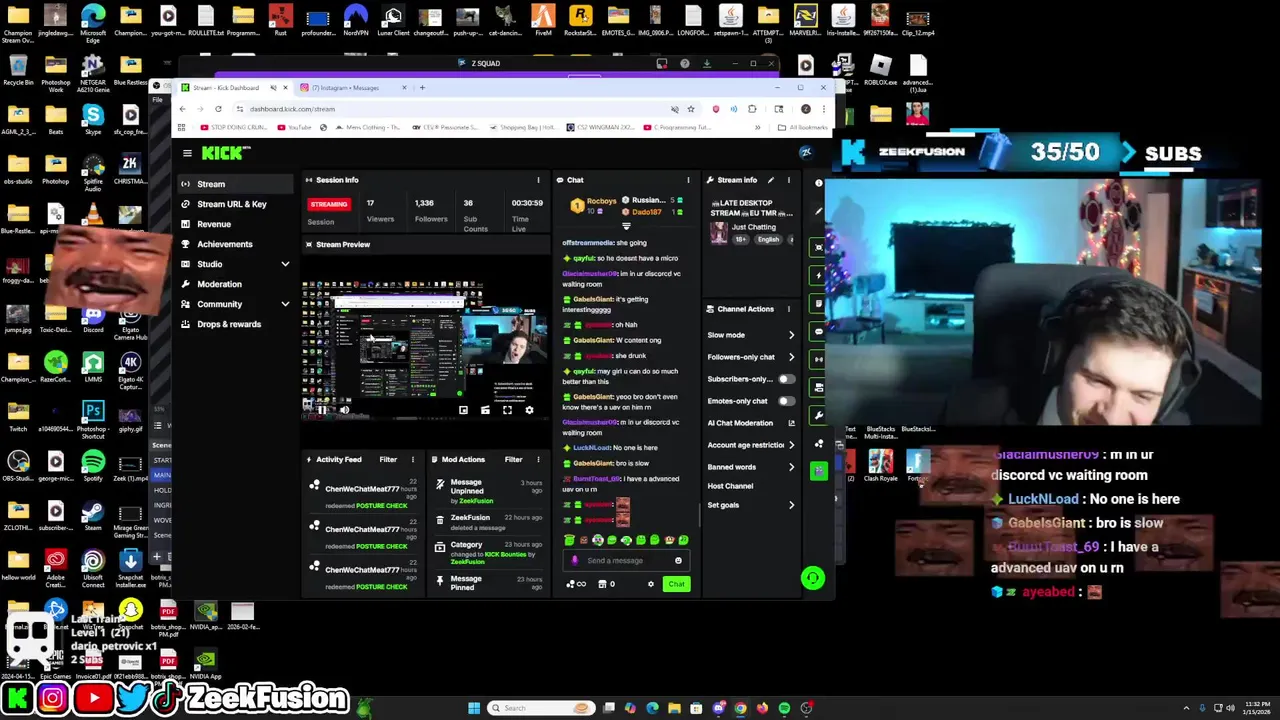Open the Host Channel action

coord(730,486)
